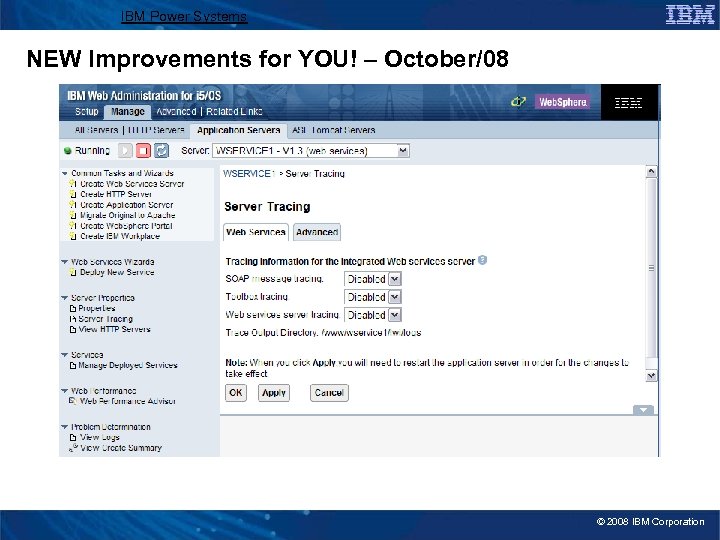Click the blue restart server icon
This screenshot has height=540, width=720.
pyautogui.click(x=161, y=151)
